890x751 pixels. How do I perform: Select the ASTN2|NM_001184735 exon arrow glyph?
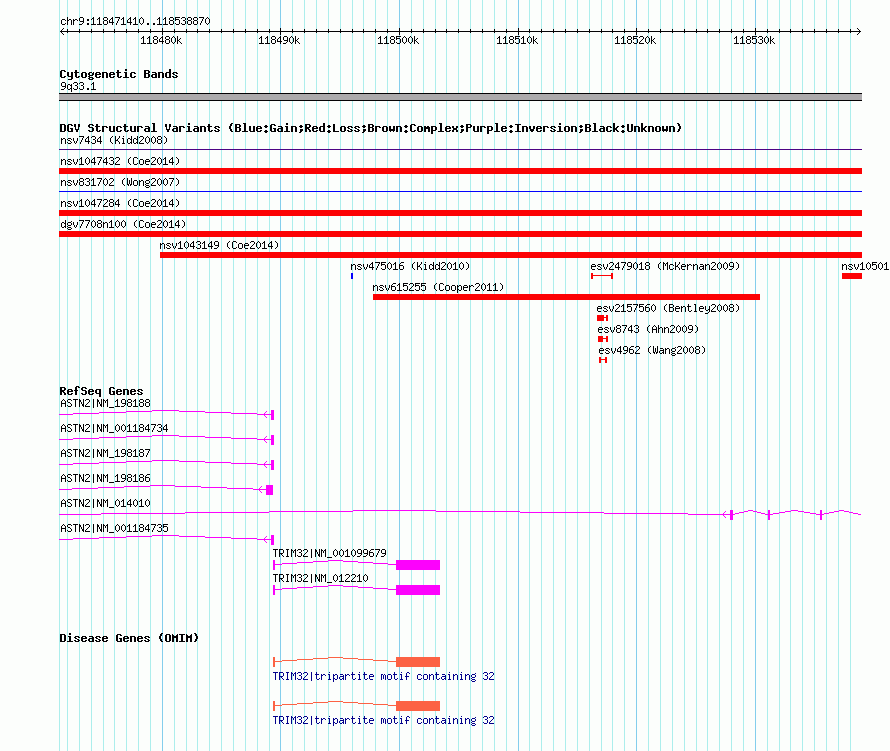[269, 540]
